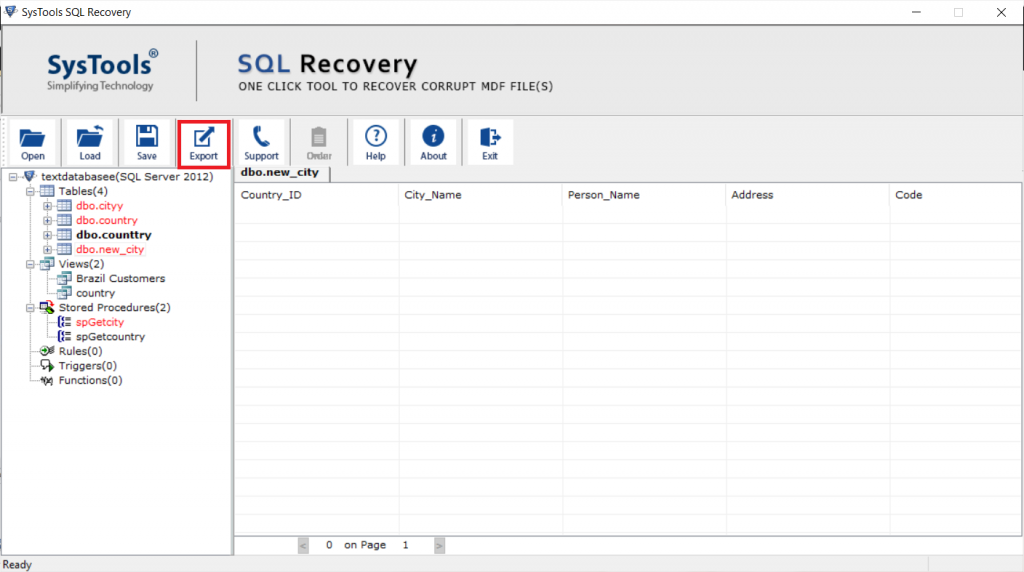Click the Open folder toolbar icon

coord(32,138)
